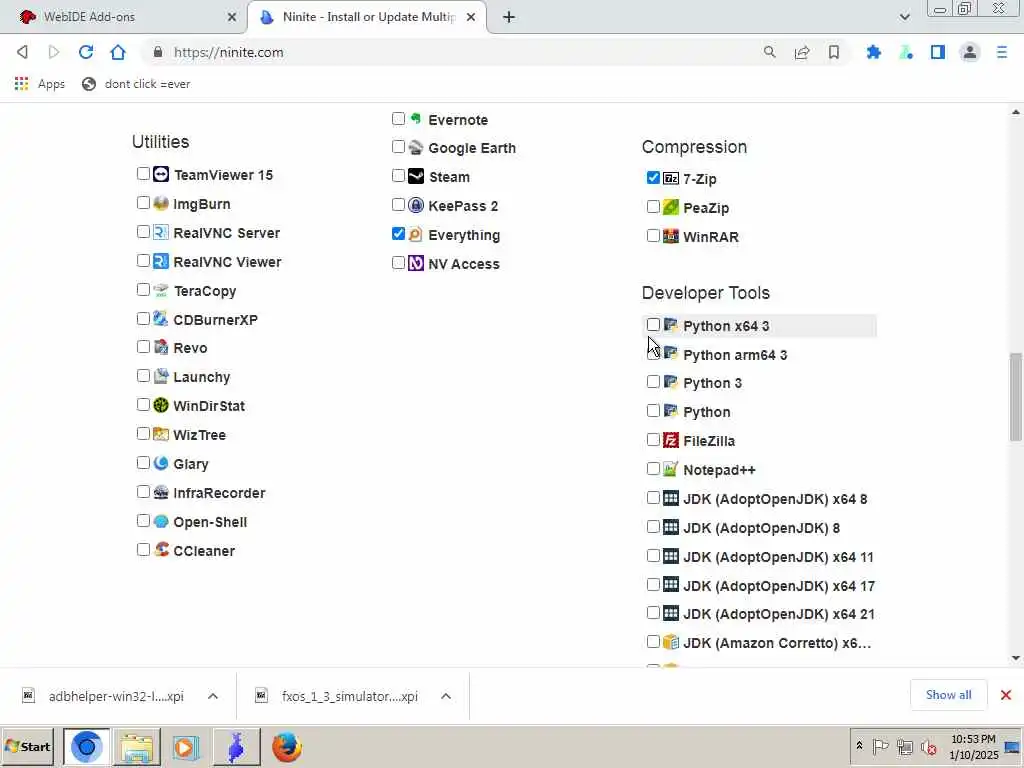This screenshot has height=768, width=1024.
Task: Click the browser forward arrow
Action: pyautogui.click(x=54, y=52)
